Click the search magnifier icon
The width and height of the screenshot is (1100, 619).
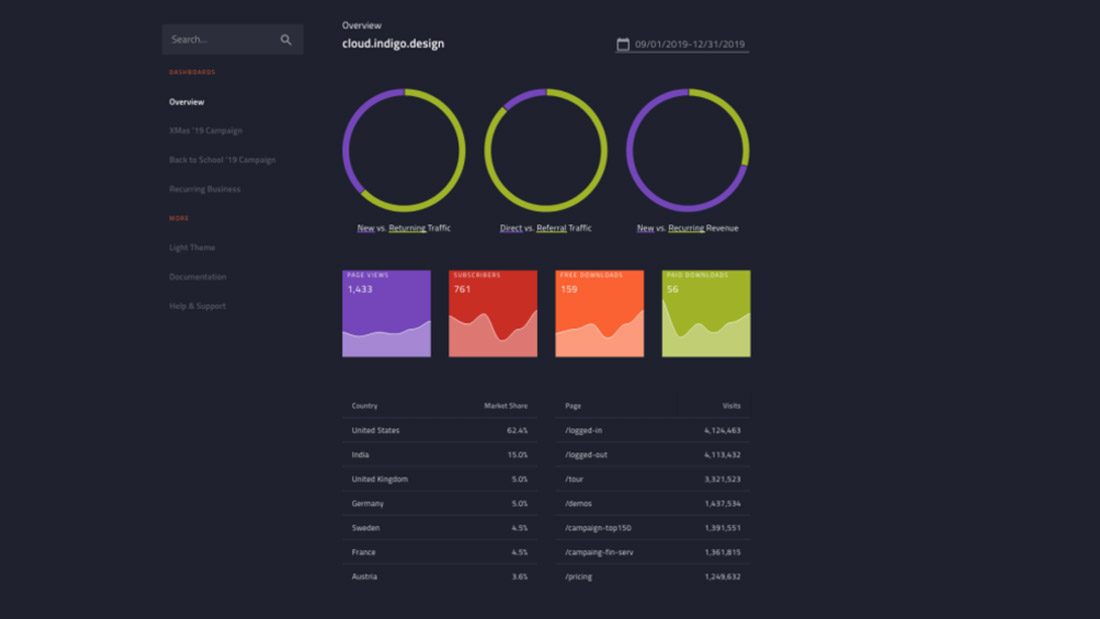pos(287,39)
